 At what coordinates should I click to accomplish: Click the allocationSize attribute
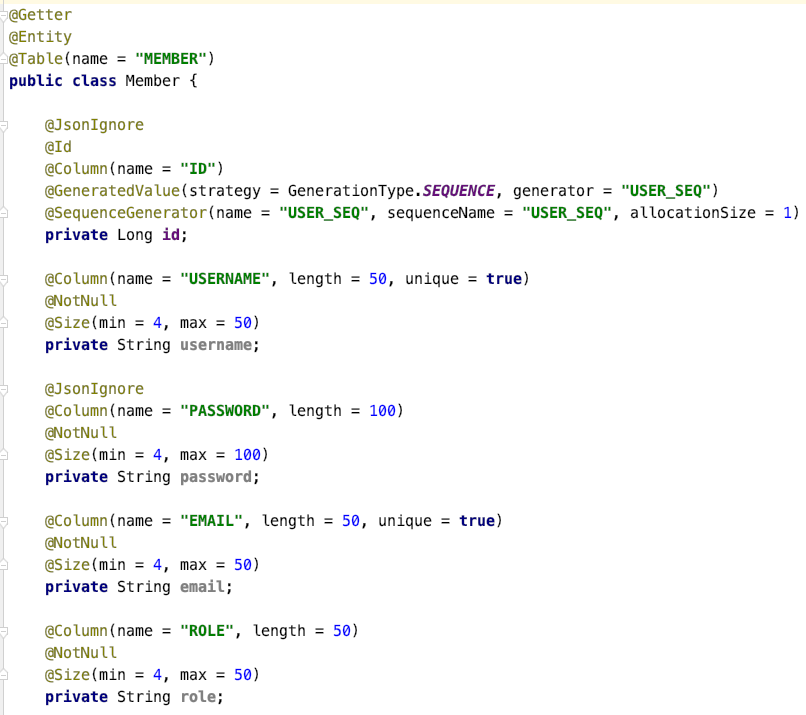(693, 213)
